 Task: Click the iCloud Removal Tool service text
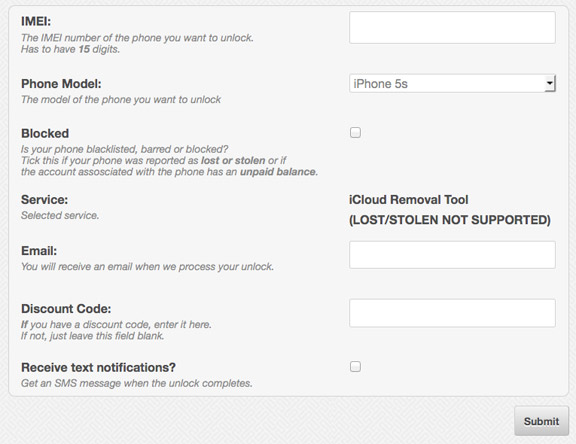408,200
